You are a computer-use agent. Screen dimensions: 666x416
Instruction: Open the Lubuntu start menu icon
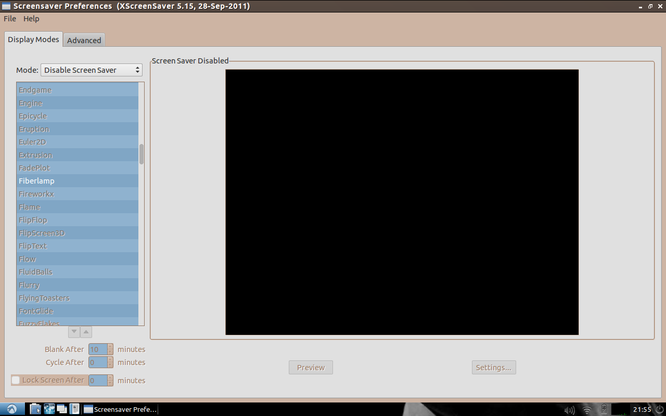coord(12,409)
